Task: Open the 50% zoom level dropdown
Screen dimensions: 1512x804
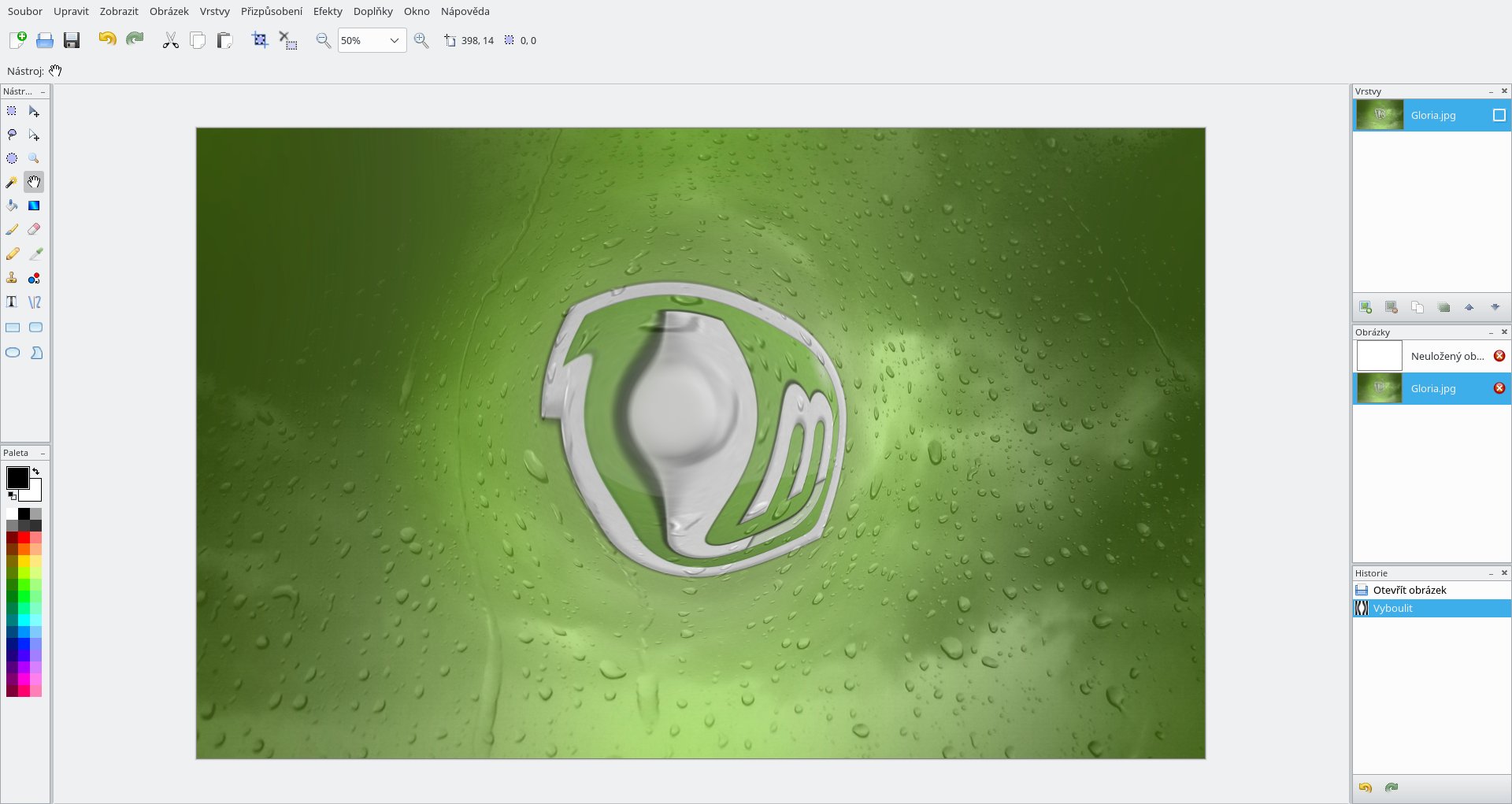Action: pyautogui.click(x=395, y=40)
